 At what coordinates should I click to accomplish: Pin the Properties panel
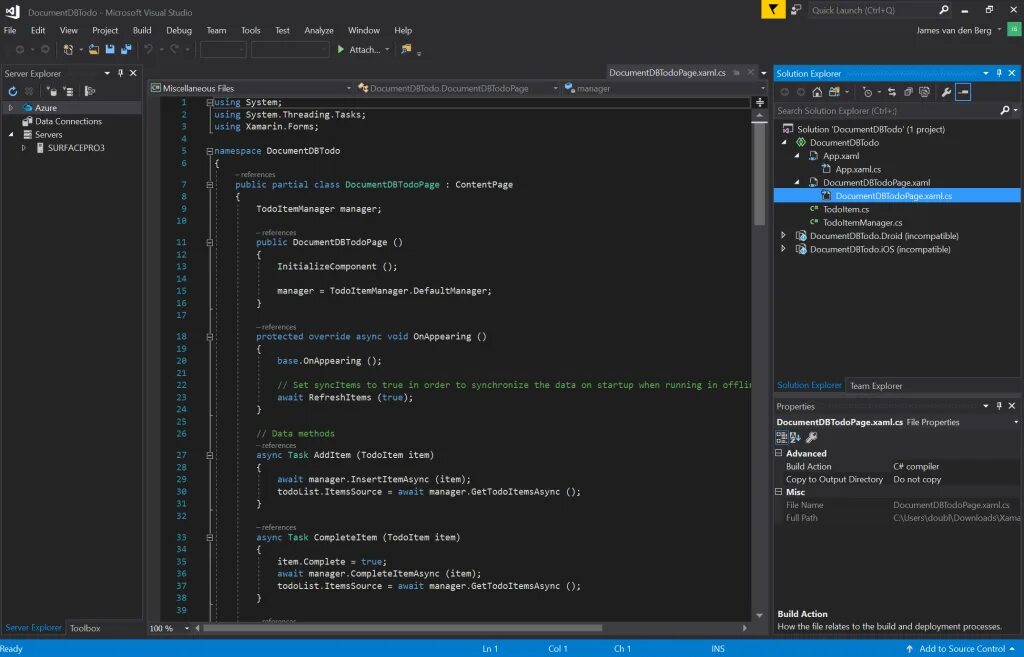999,406
